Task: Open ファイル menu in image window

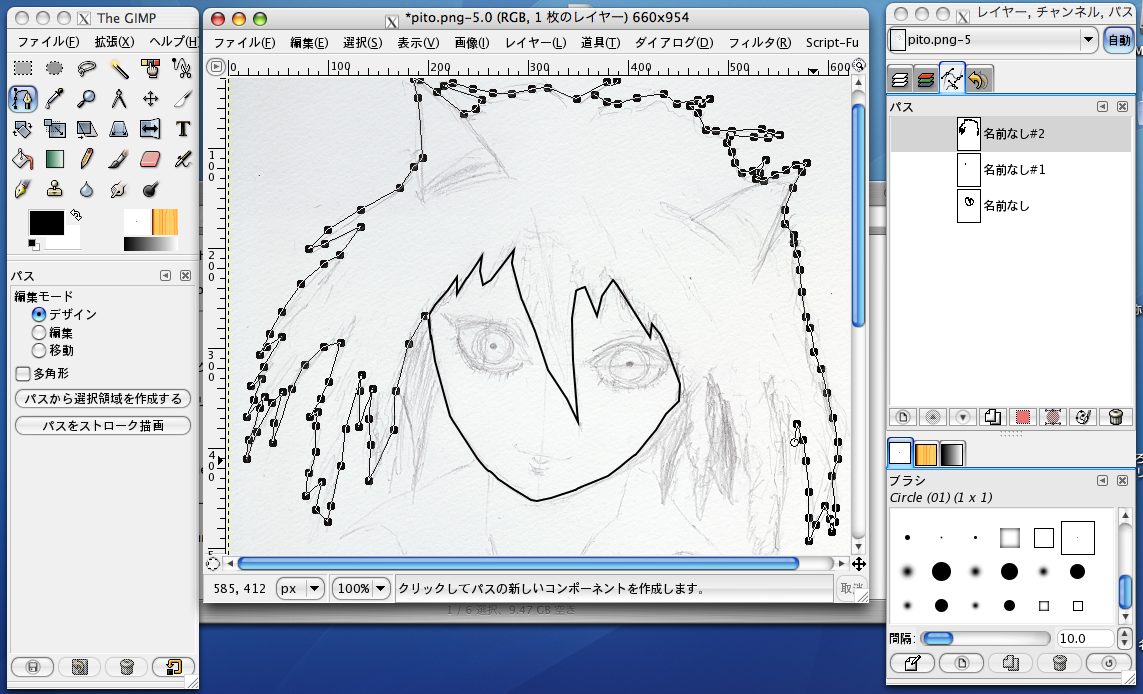Action: [x=244, y=42]
